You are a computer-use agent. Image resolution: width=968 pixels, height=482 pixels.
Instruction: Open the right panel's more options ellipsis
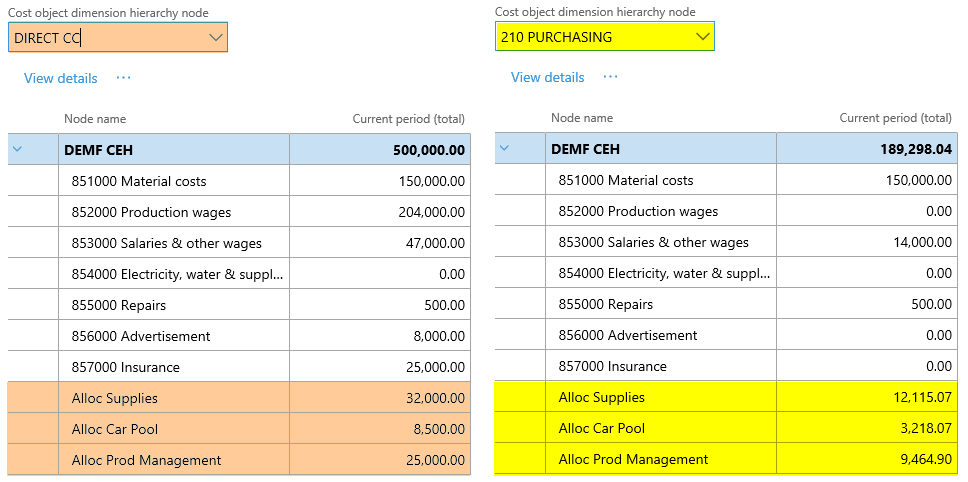point(610,77)
